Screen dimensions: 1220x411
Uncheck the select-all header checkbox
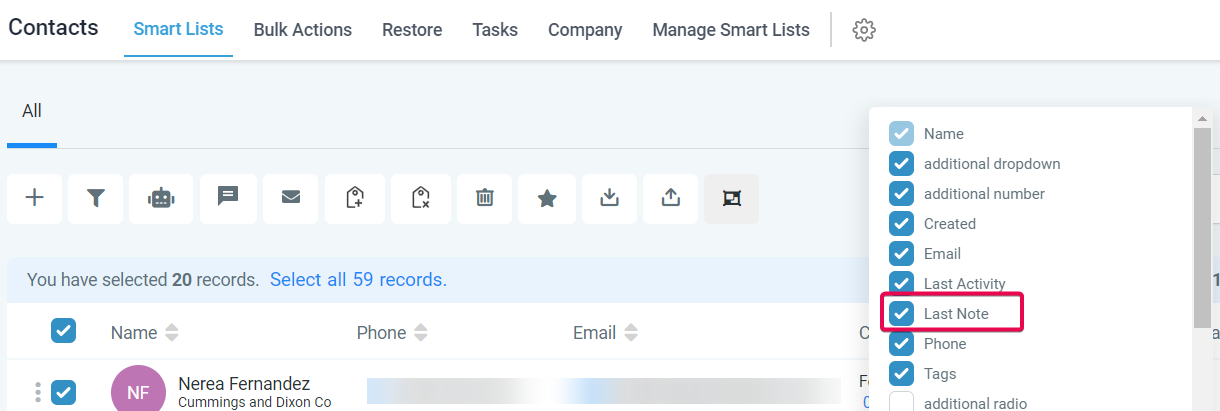63,331
